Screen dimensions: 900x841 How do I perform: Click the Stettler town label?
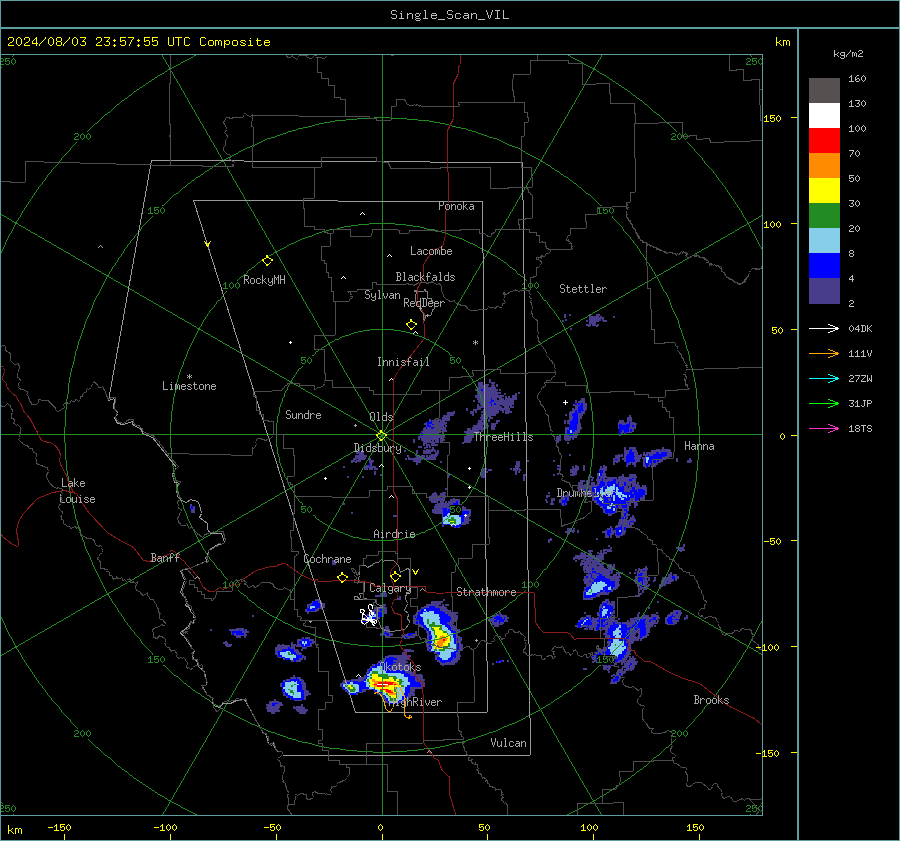(x=583, y=289)
